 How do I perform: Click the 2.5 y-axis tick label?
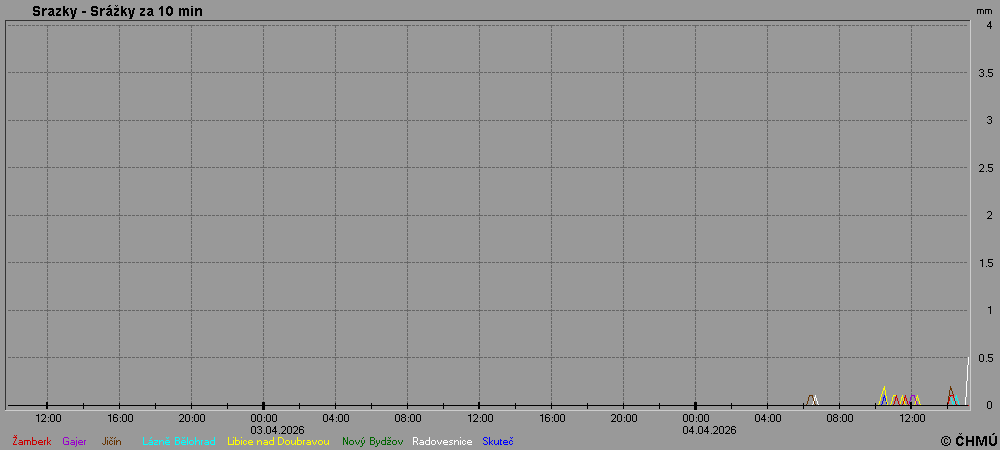[985, 168]
